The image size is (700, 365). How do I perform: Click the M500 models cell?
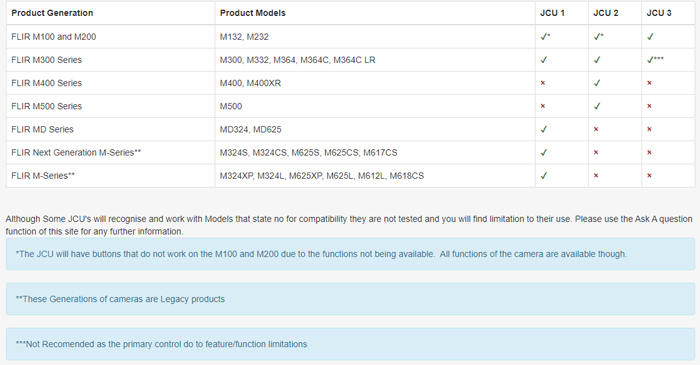pyautogui.click(x=375, y=106)
